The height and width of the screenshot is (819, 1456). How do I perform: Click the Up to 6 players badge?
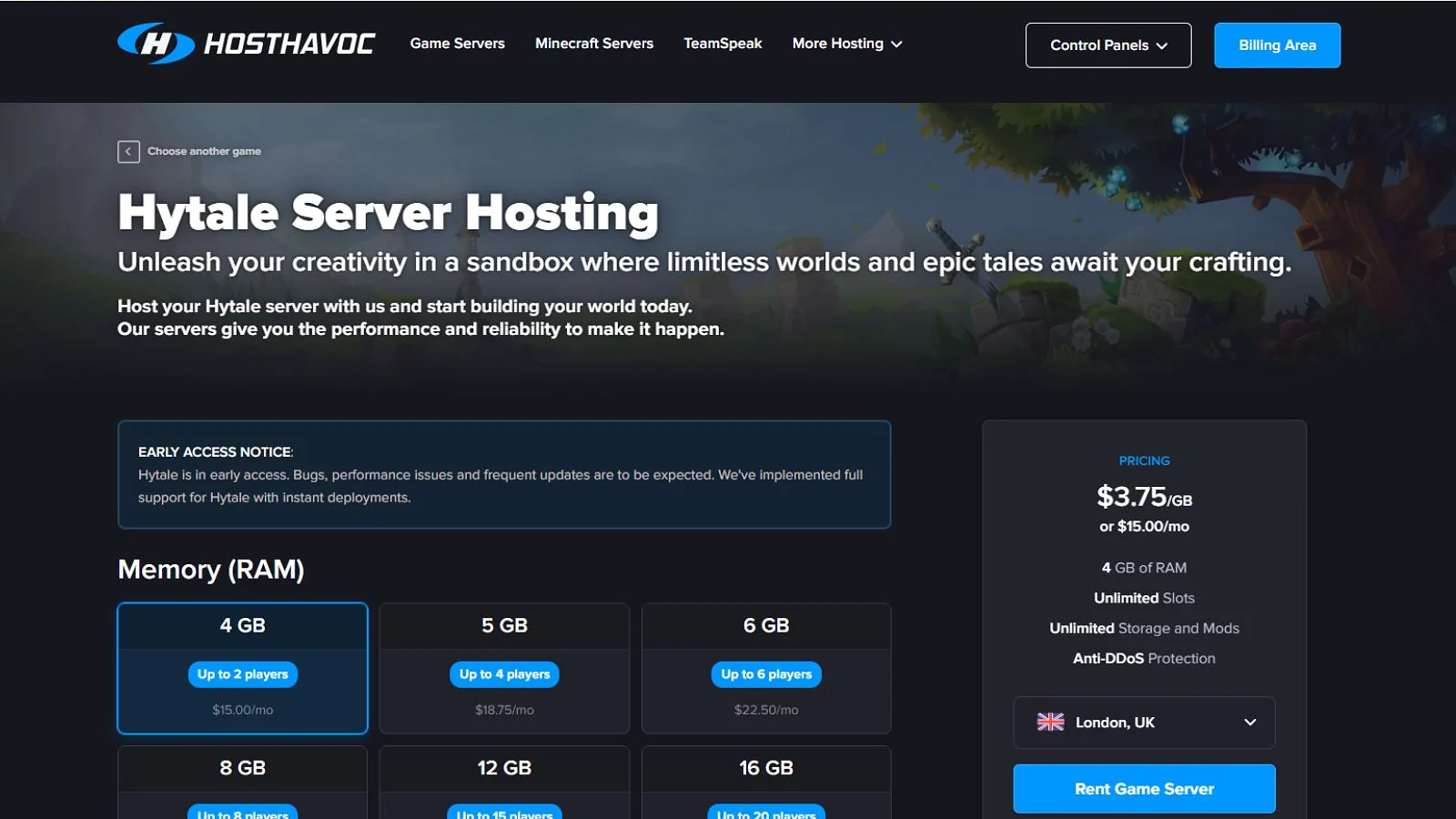pos(766,674)
